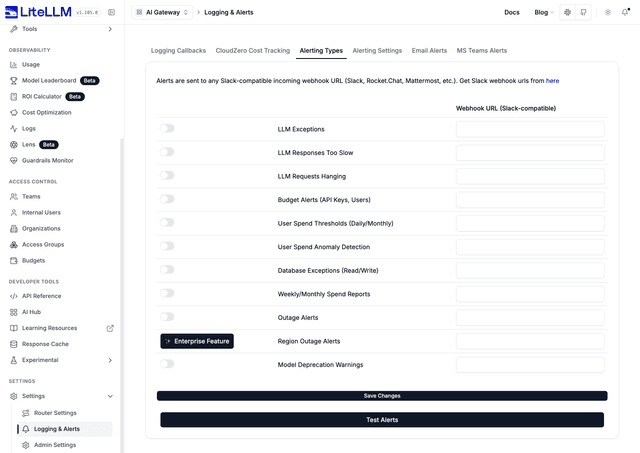Toggle Budget Alerts (API Keys, Users)

pos(167,199)
